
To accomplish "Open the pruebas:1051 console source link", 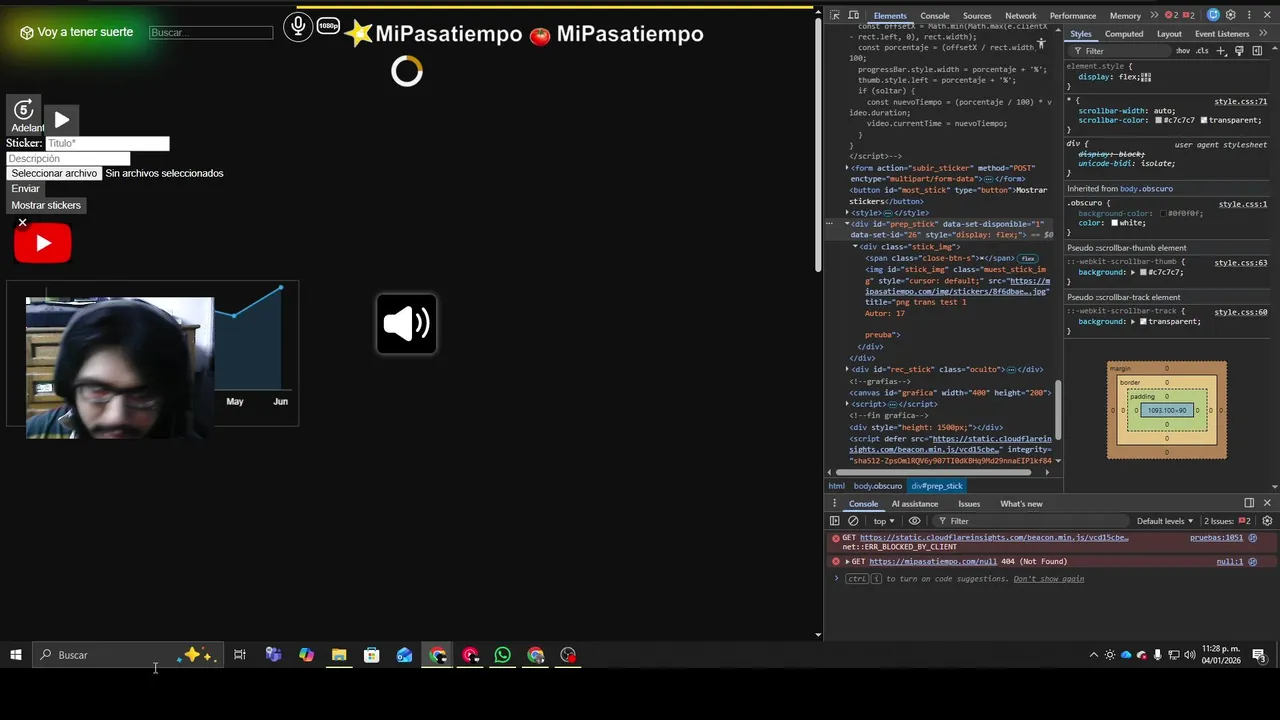I will point(1216,537).
